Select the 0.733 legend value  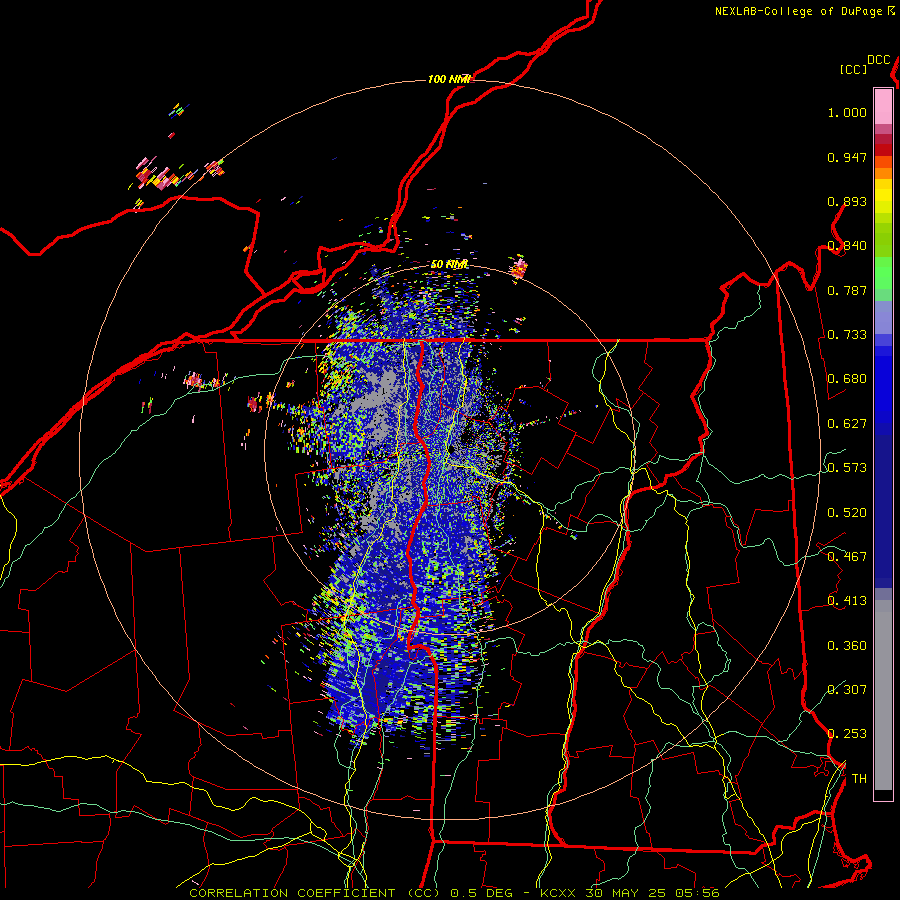(x=847, y=335)
